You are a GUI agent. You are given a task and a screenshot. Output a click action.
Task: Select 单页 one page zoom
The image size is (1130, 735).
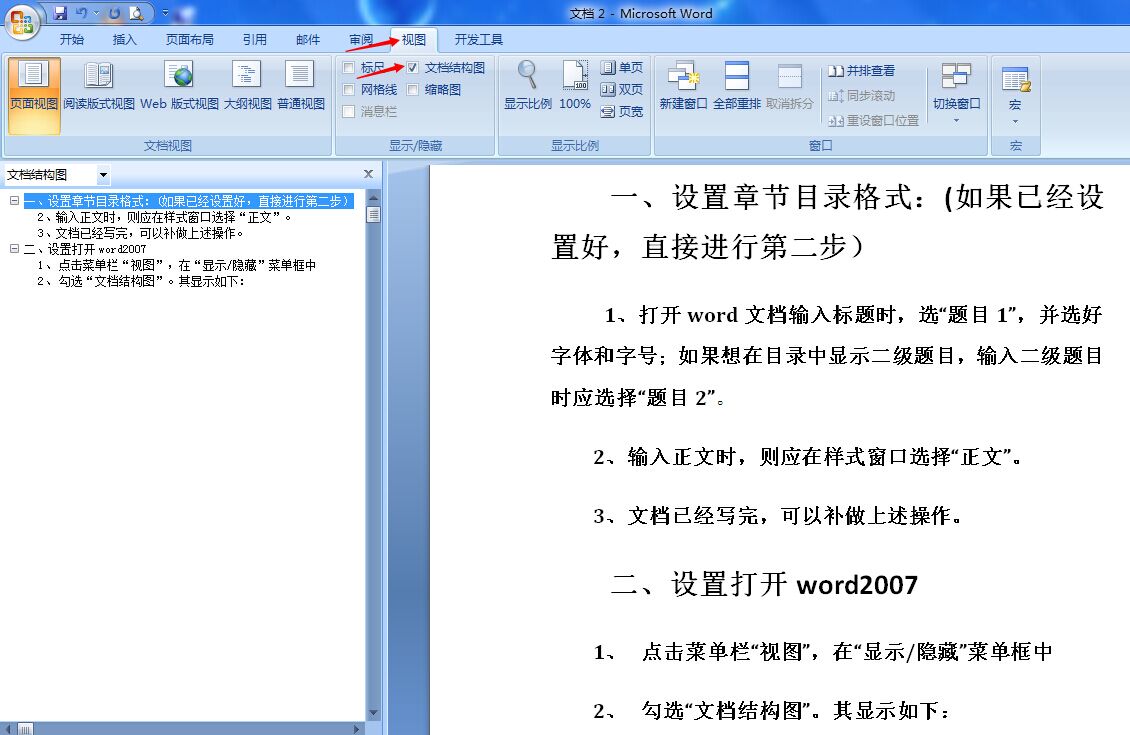(x=621, y=68)
